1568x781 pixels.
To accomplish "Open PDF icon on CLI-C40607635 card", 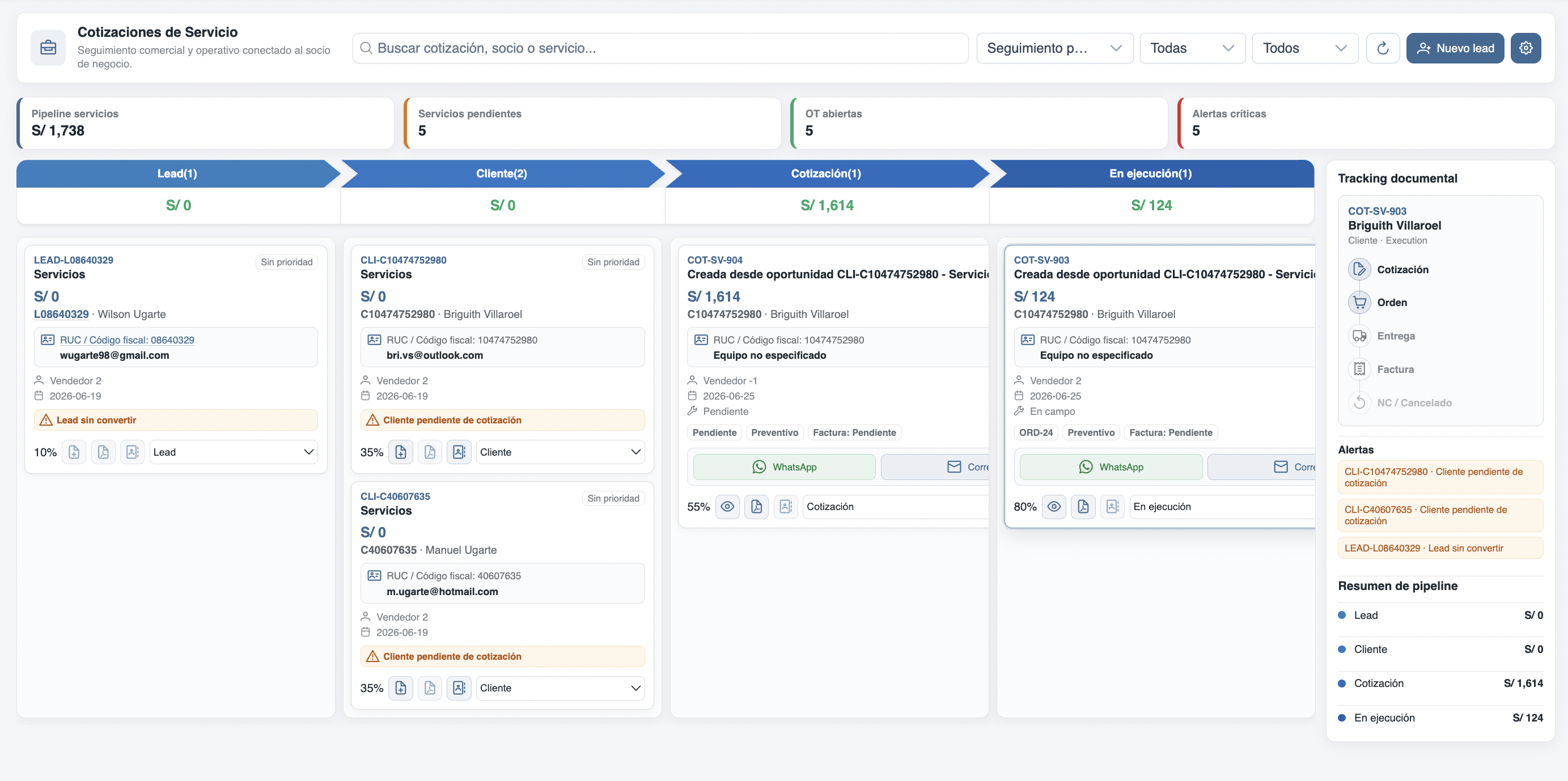I will point(430,688).
